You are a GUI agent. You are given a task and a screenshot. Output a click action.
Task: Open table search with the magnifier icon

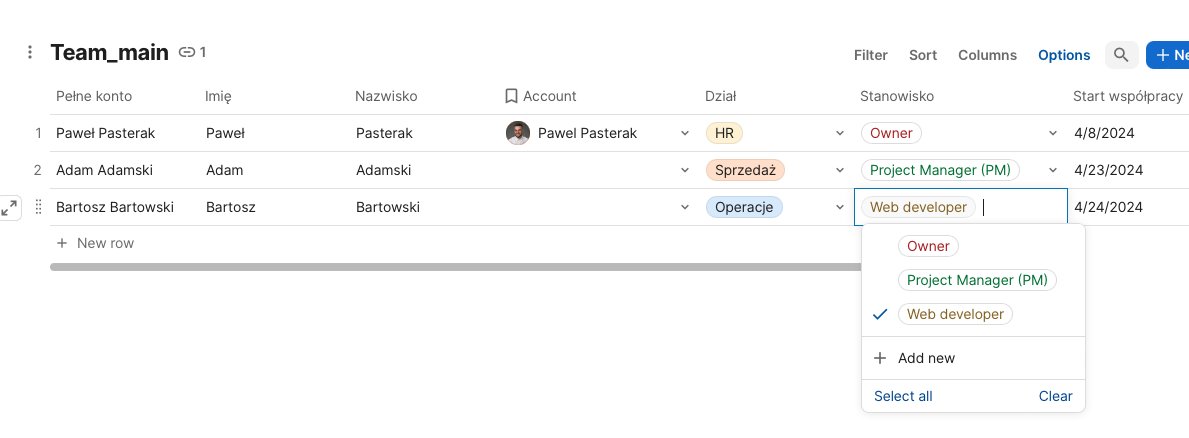[x=1121, y=55]
